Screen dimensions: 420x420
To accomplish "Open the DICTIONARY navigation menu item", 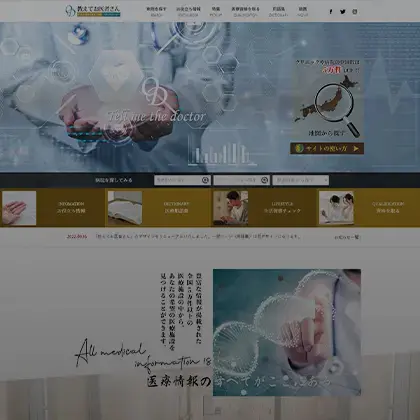I will click(278, 12).
